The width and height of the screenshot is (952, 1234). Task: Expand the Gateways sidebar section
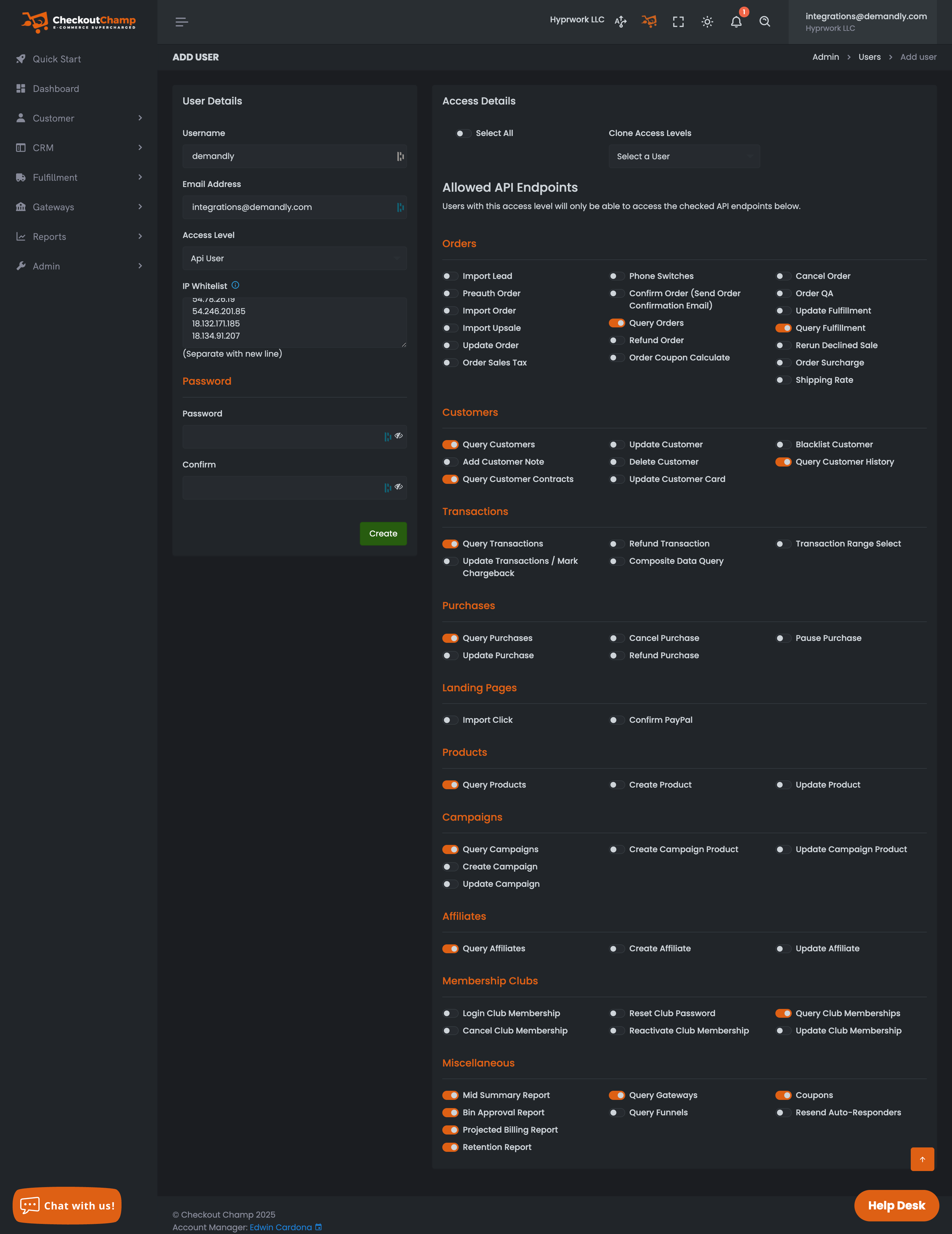click(78, 207)
